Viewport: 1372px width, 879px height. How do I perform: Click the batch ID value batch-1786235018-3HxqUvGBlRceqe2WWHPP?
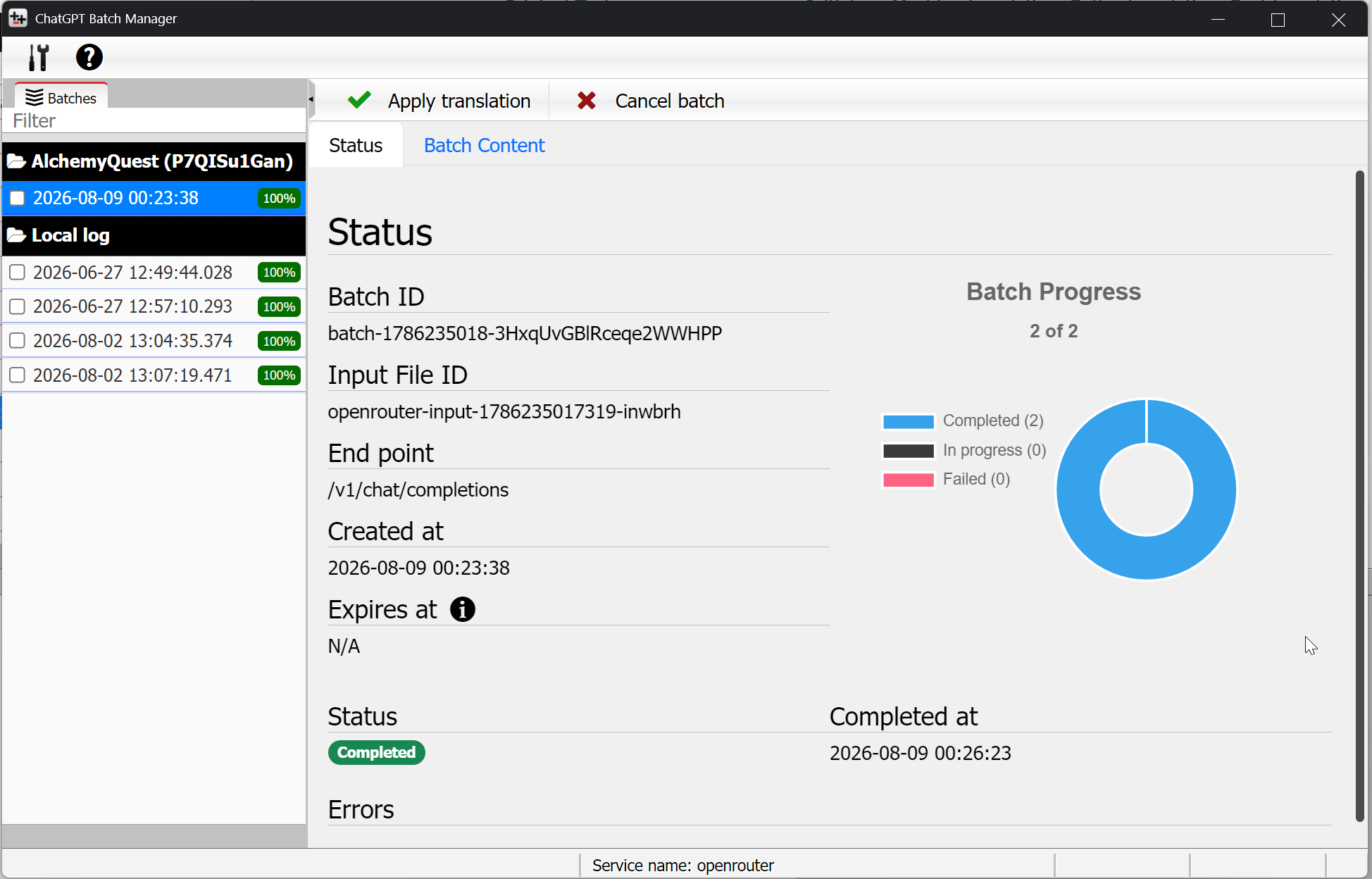click(x=525, y=333)
